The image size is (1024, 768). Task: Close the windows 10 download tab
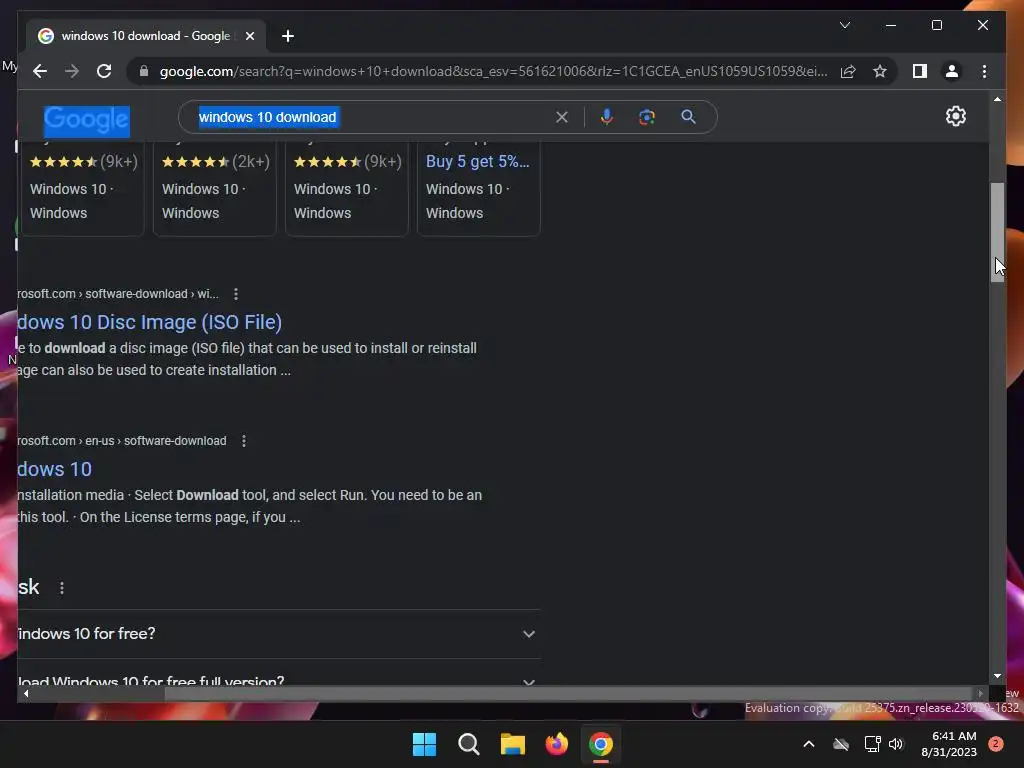[x=249, y=36]
